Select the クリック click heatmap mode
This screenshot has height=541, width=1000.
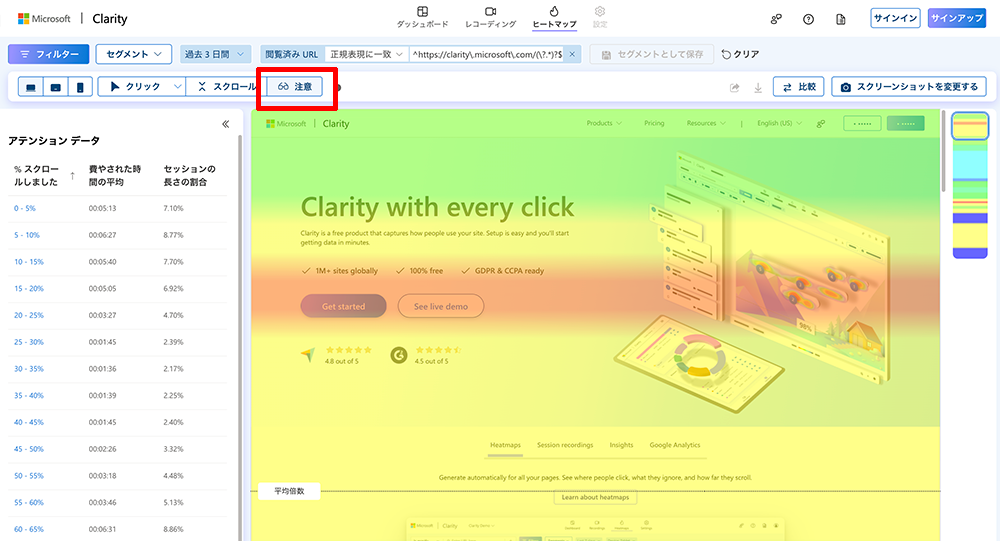tap(135, 87)
